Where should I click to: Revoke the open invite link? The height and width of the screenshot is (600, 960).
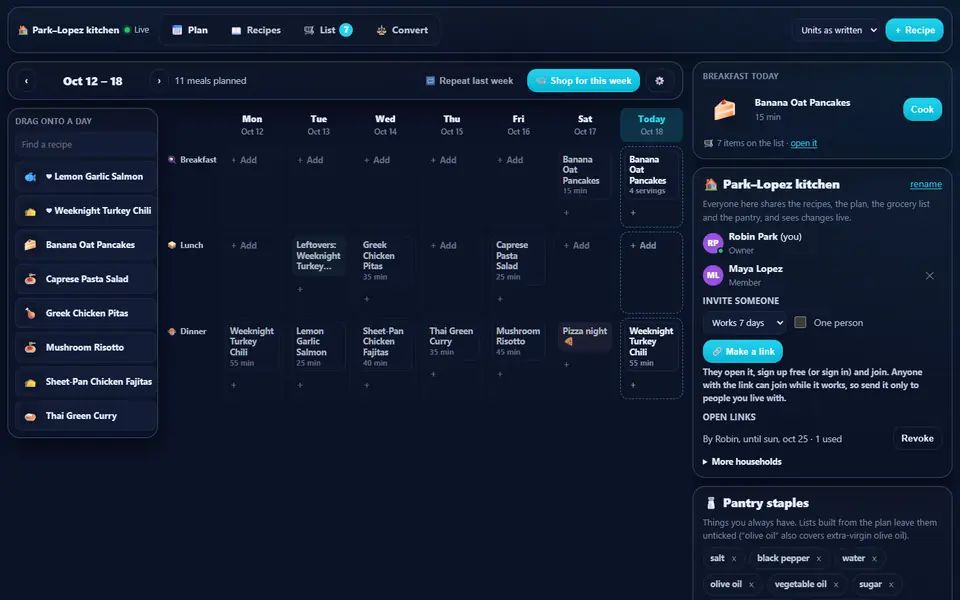point(917,438)
